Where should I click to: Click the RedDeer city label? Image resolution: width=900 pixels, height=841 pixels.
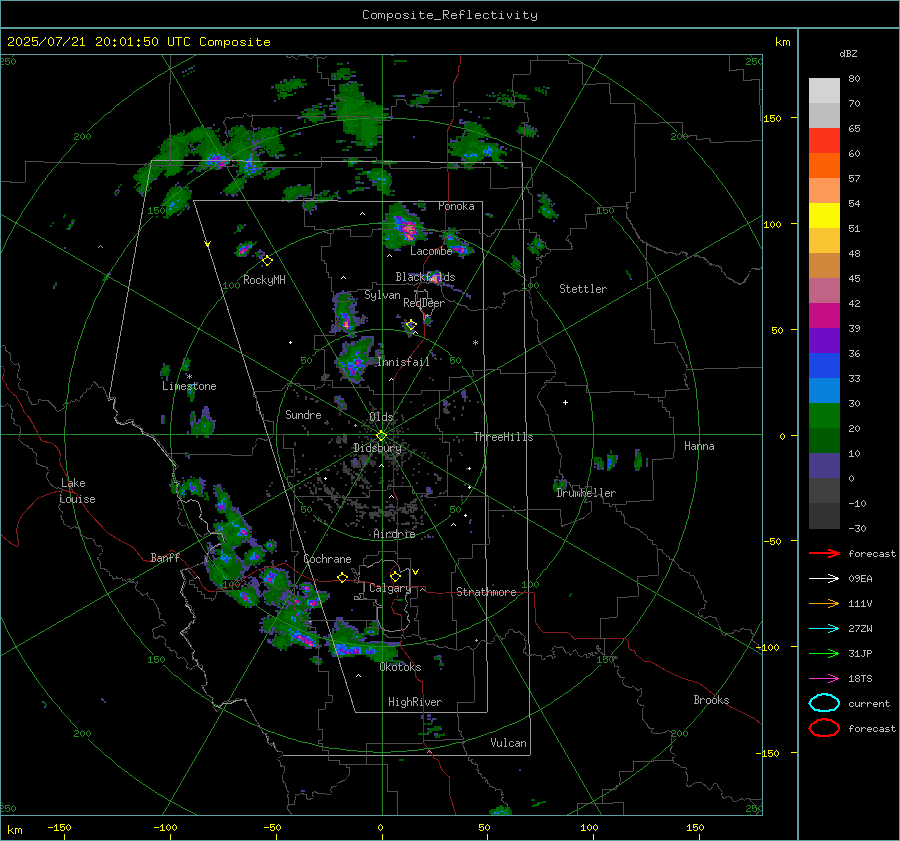pyautogui.click(x=424, y=303)
